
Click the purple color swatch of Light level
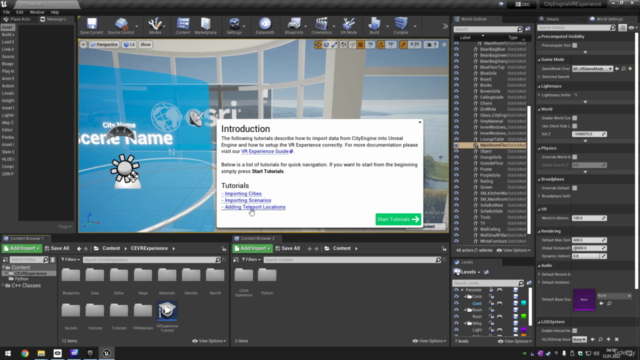[524, 329]
